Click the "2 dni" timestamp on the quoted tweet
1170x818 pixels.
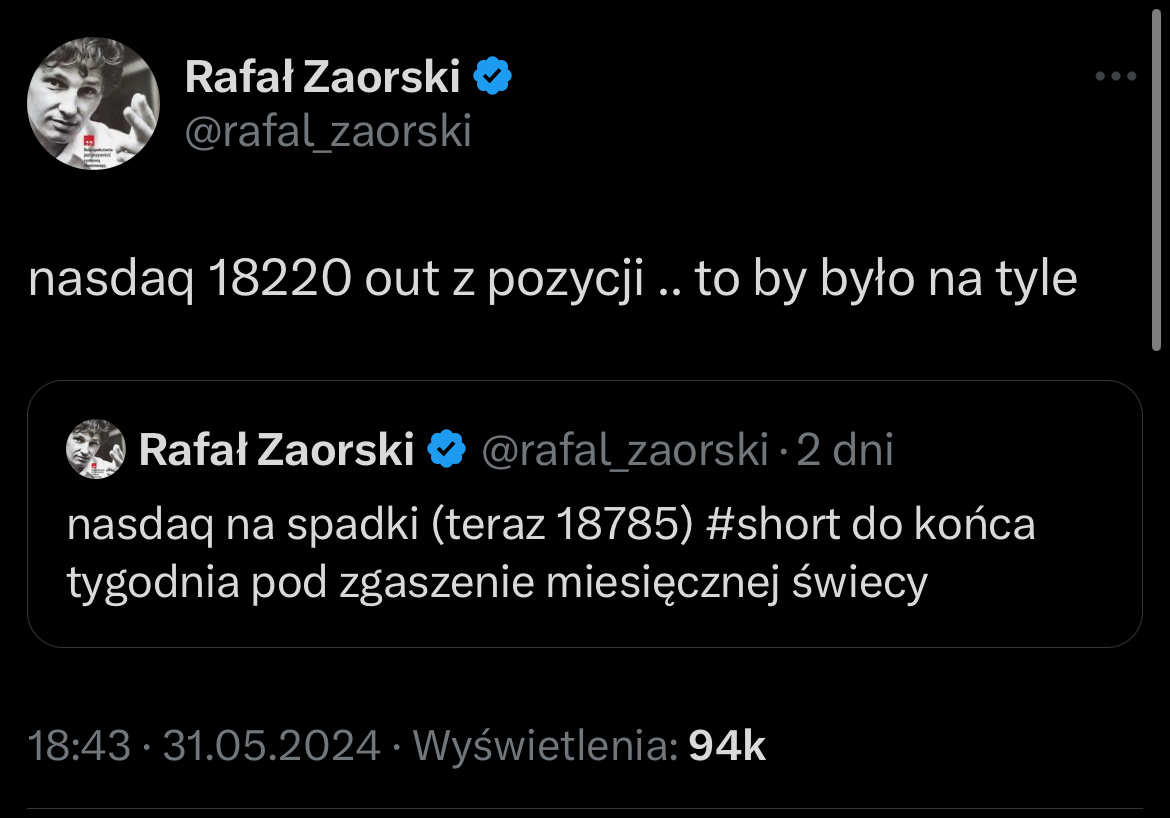coord(845,451)
